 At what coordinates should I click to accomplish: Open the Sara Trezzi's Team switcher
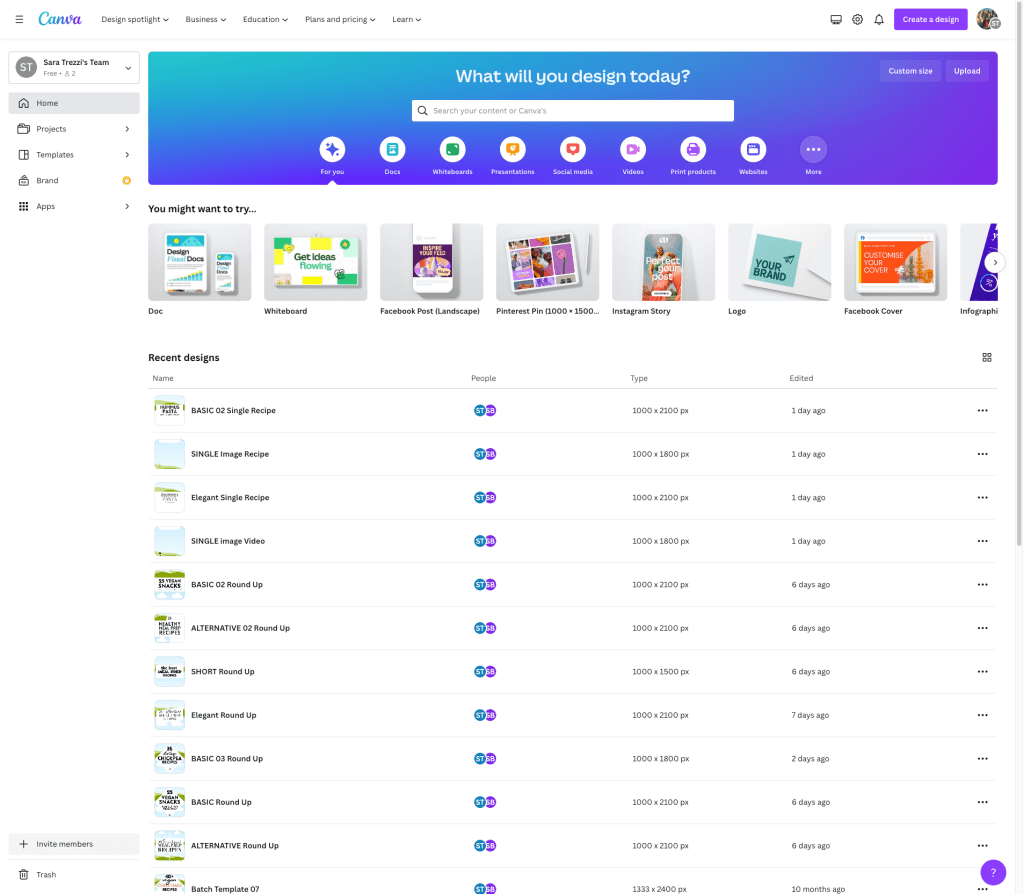tap(74, 68)
